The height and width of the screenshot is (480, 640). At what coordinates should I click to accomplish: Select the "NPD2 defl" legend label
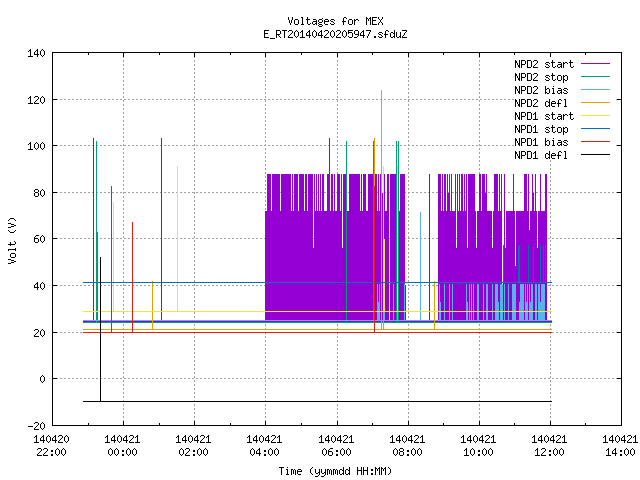click(x=541, y=103)
